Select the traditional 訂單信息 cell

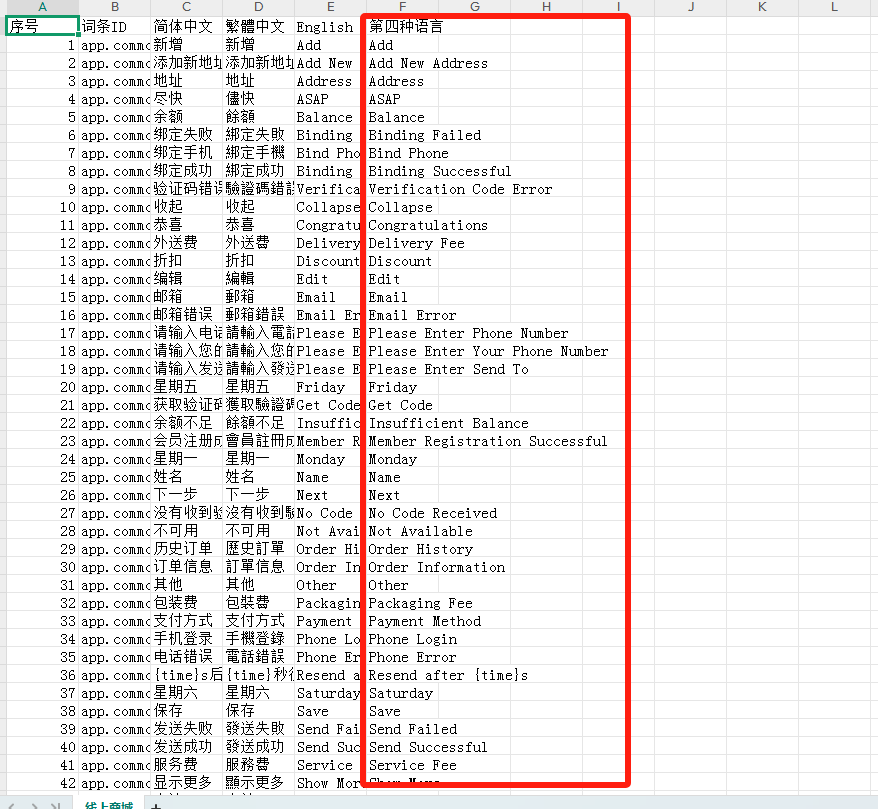tap(258, 567)
